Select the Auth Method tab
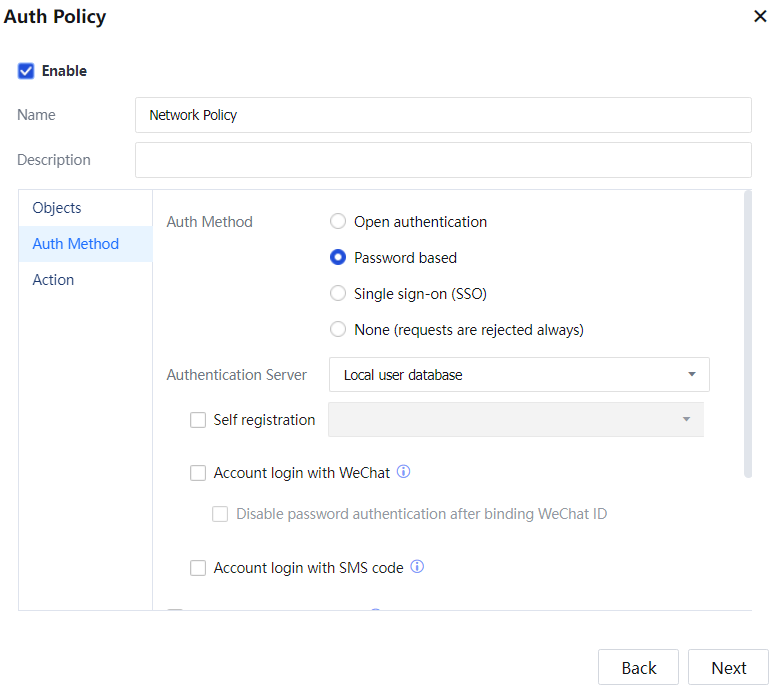This screenshot has width=779, height=689. [x=76, y=244]
